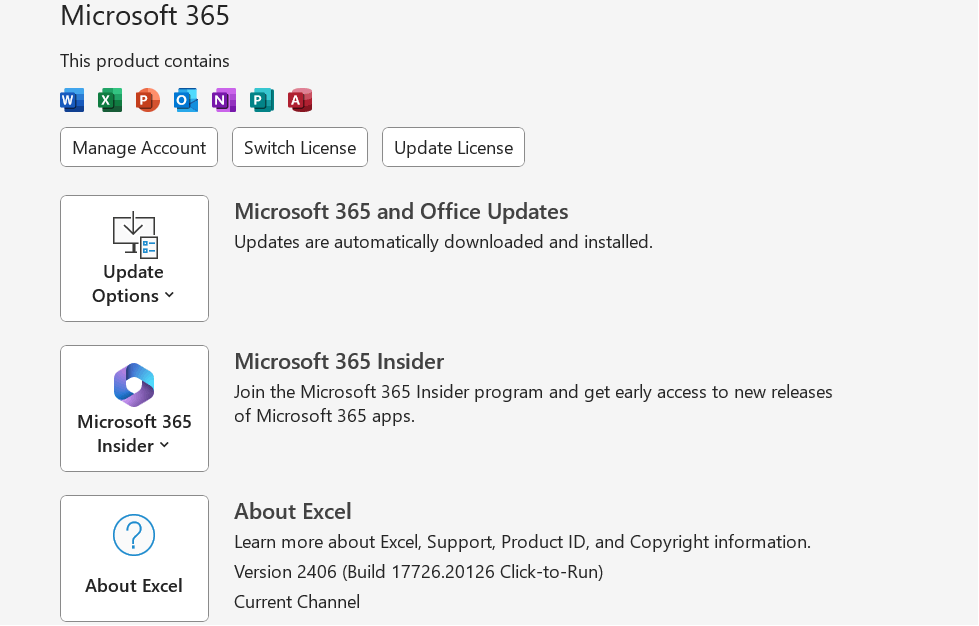
Task: Open the Microsoft 365 Insider dropdown
Action: click(134, 408)
